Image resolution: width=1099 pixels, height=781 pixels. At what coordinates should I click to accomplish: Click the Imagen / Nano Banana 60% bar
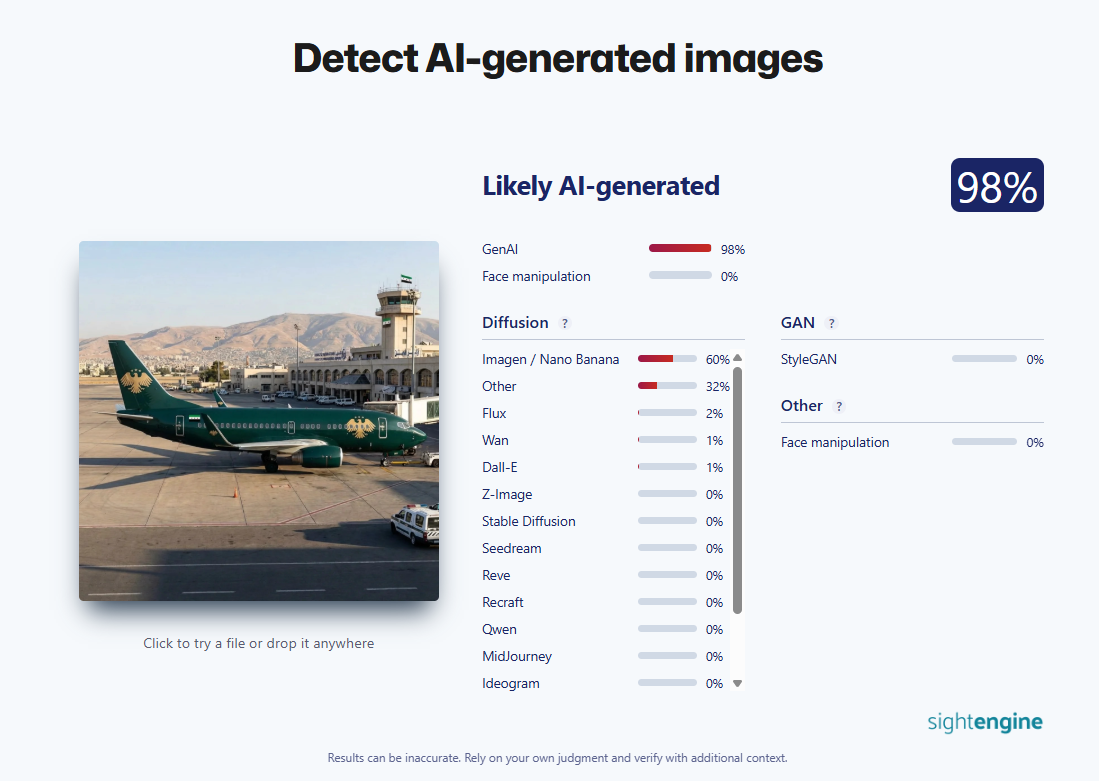pos(667,359)
